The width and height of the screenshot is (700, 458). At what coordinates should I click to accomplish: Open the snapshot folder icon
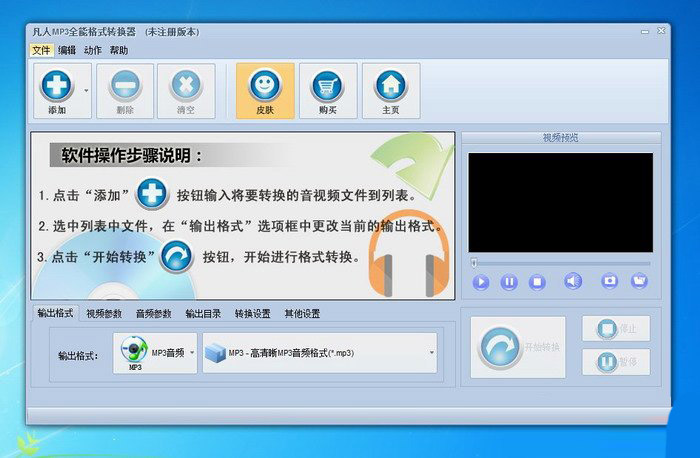tap(639, 281)
